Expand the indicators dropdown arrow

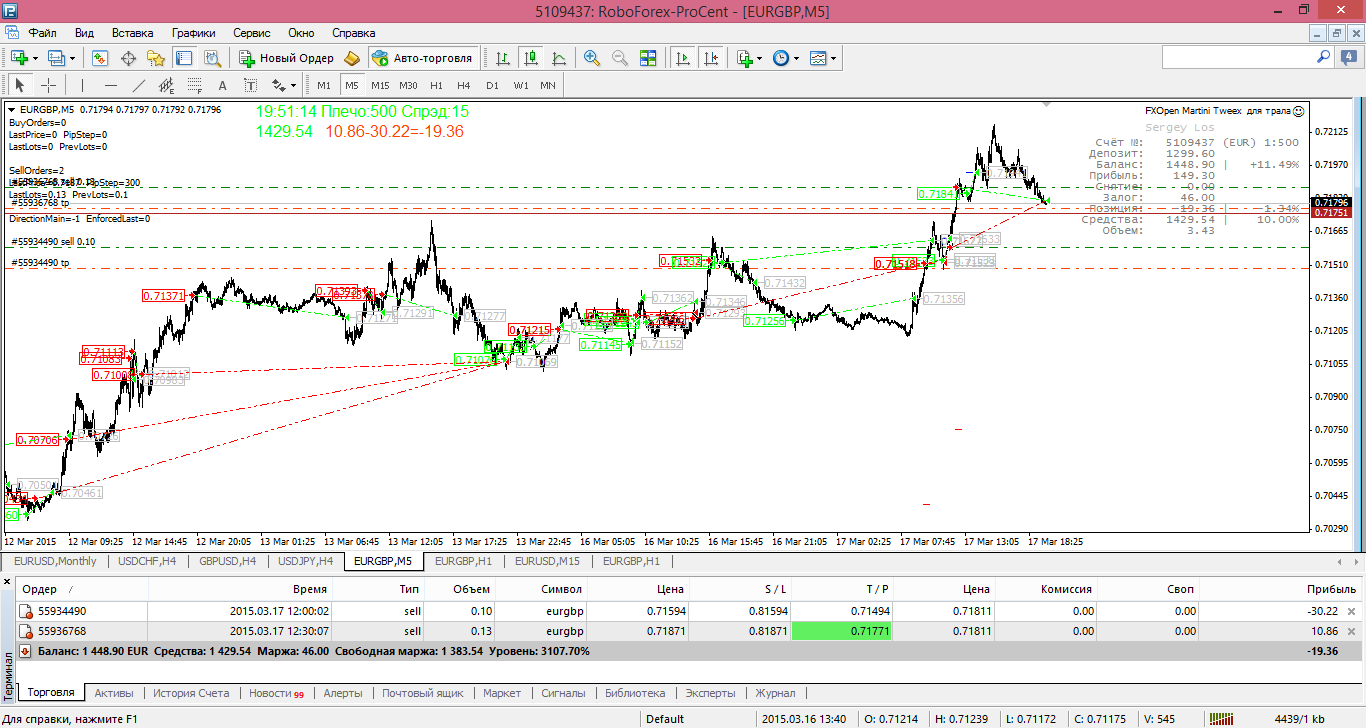759,58
